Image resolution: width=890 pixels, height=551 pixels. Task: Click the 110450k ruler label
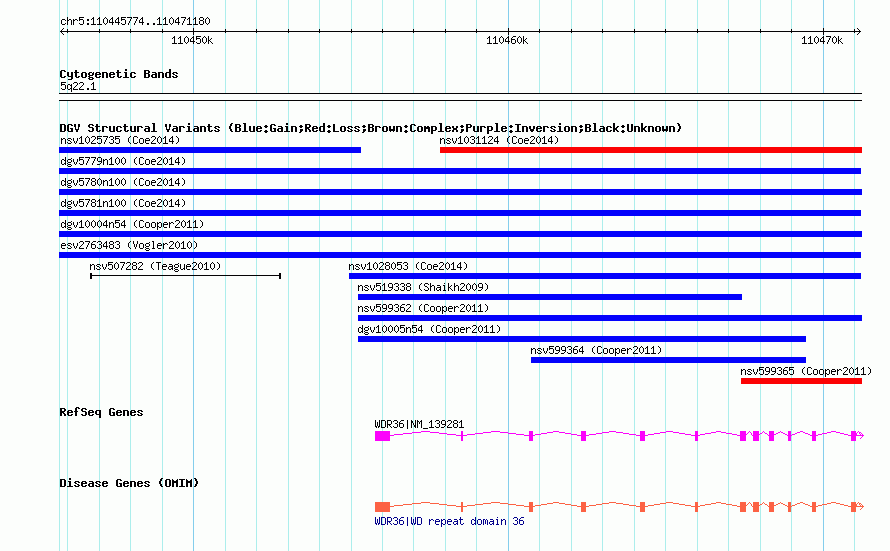[192, 40]
